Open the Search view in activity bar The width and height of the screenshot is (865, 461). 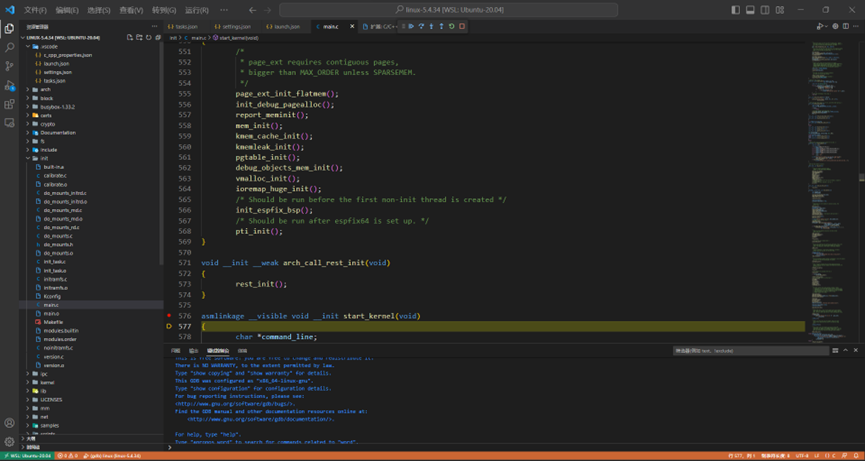pos(10,47)
